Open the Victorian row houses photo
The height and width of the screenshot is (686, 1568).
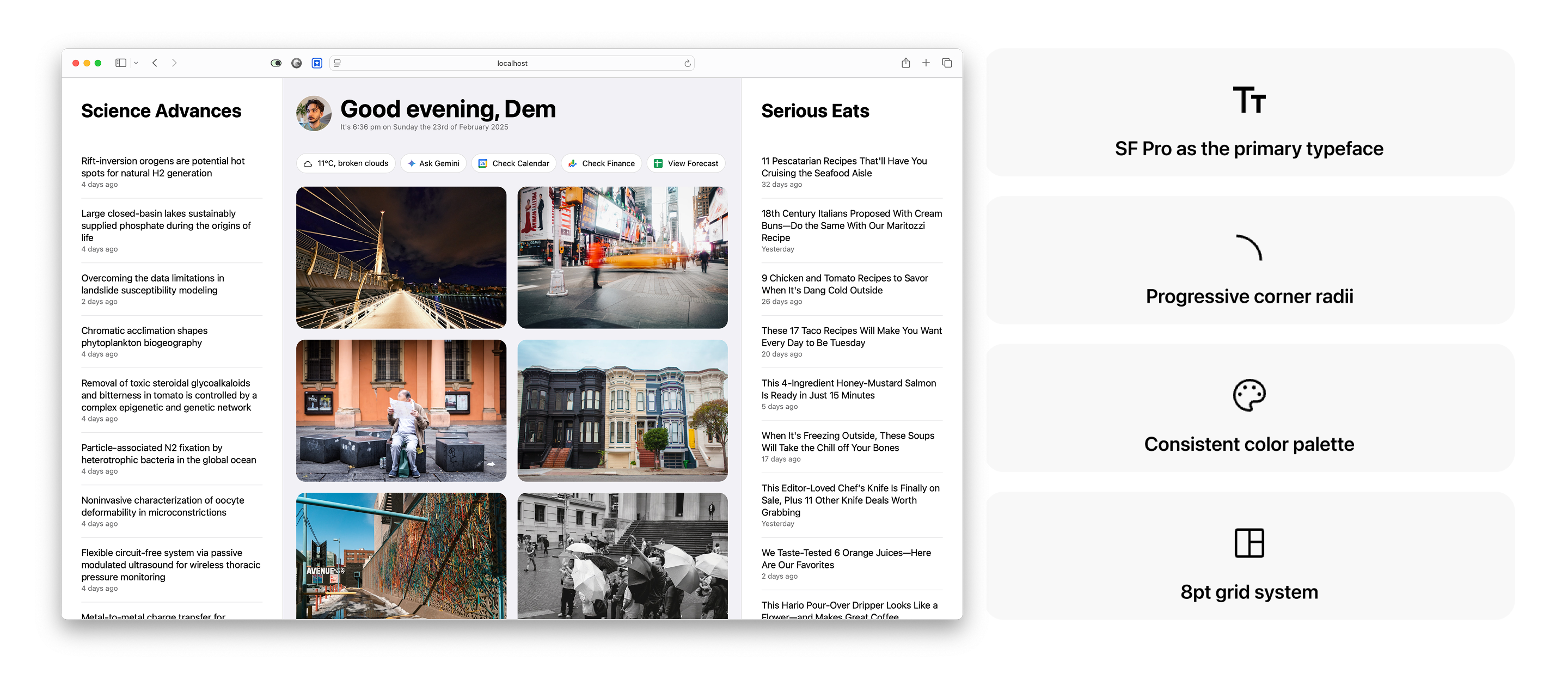click(622, 411)
